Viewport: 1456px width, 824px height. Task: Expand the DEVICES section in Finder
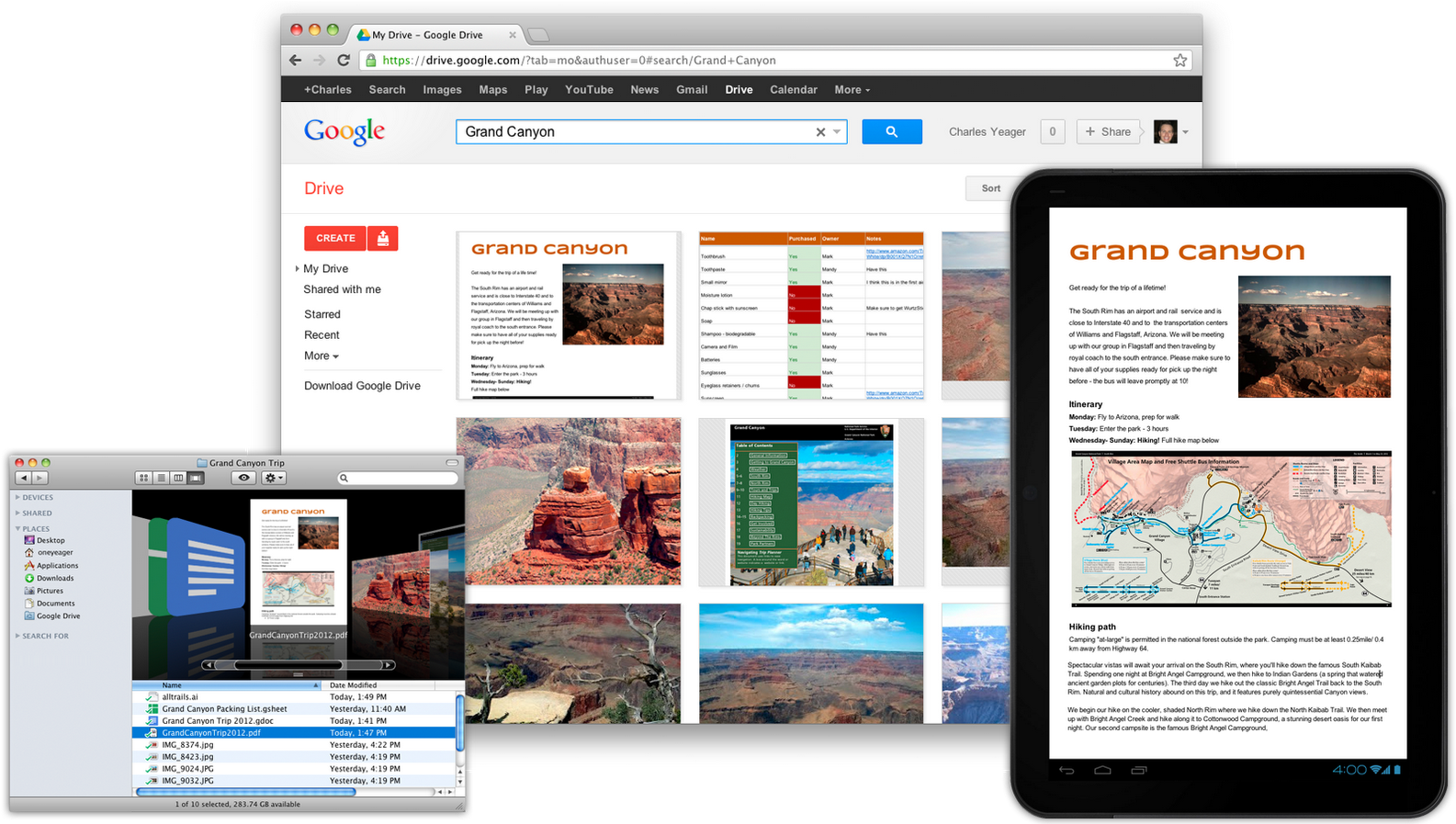[17, 498]
